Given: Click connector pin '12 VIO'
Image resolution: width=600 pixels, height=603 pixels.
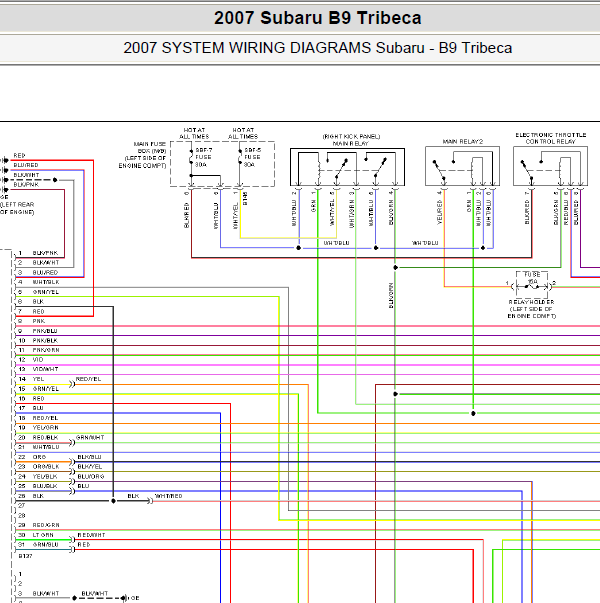Looking at the screenshot, I should click(31, 360).
